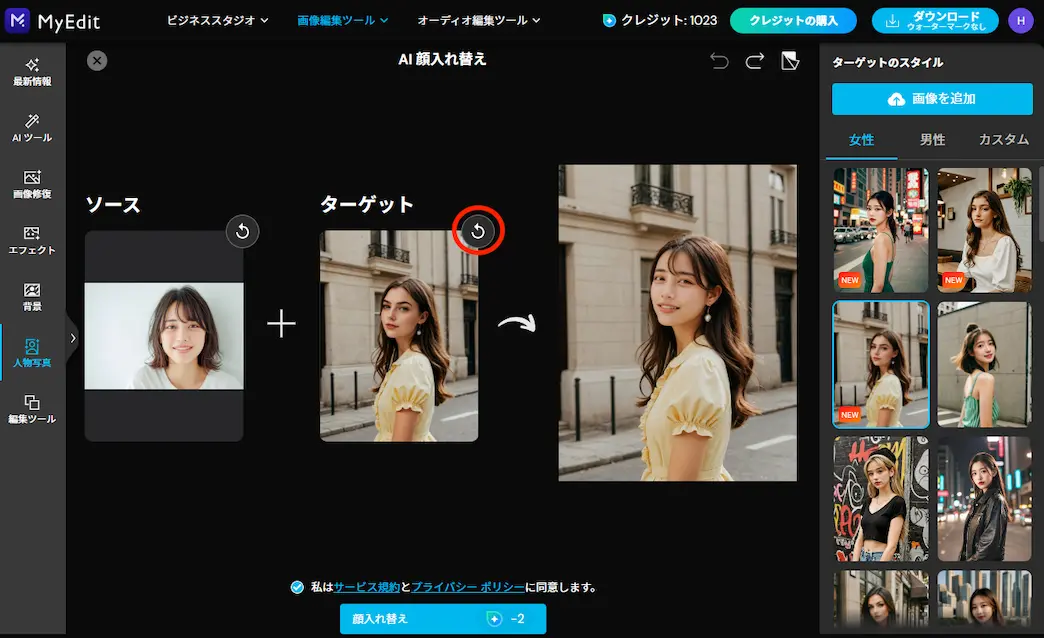The height and width of the screenshot is (638, 1044).
Task: Reset the ターゲット image using its circular arrow
Action: pos(477,230)
